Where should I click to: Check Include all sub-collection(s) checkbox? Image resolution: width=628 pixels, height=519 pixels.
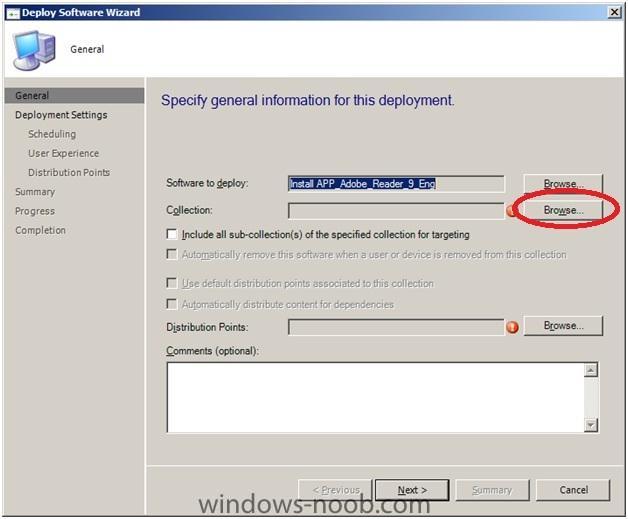click(x=172, y=234)
